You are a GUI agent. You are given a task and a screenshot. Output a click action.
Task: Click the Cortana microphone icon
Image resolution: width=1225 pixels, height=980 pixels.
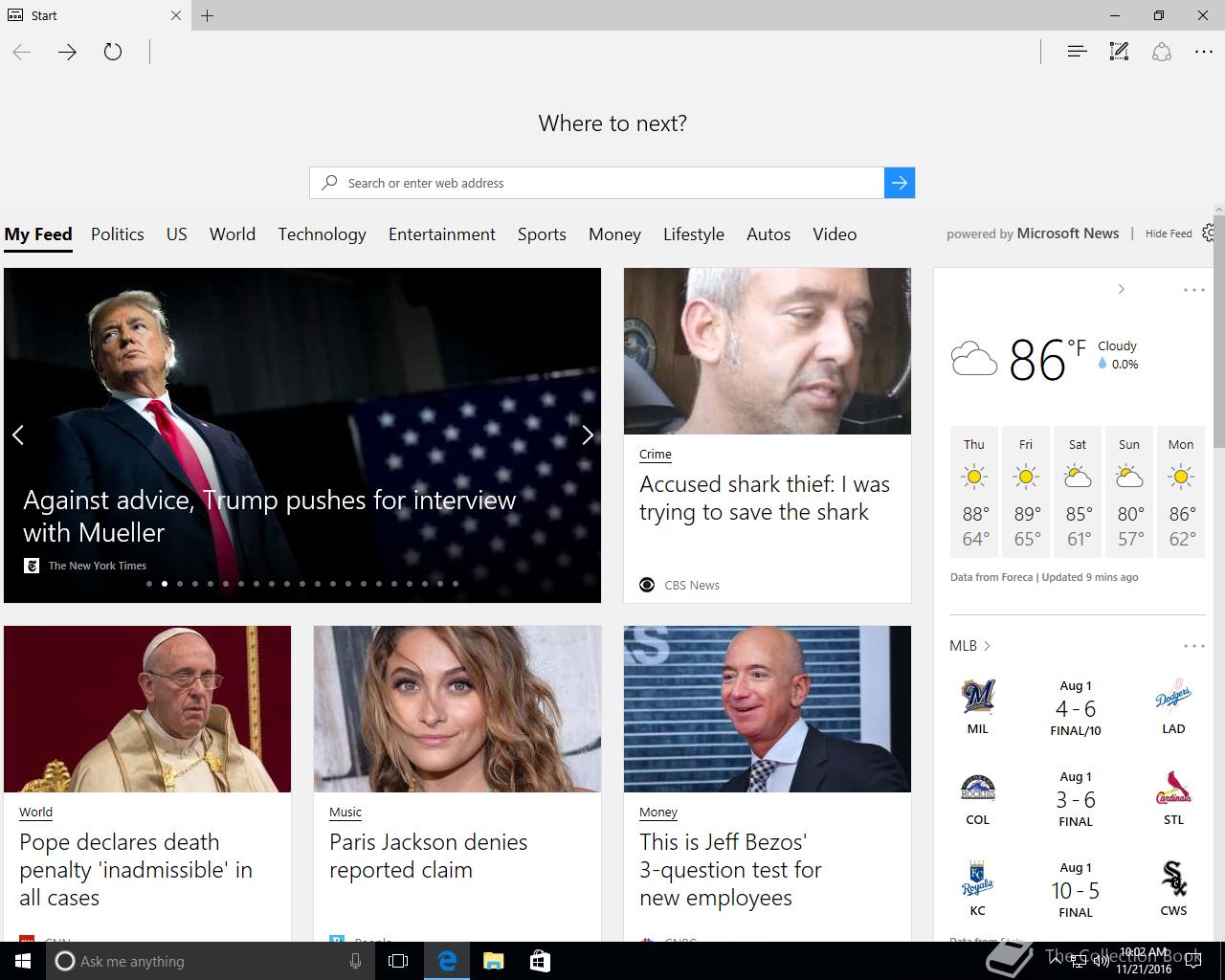[355, 961]
